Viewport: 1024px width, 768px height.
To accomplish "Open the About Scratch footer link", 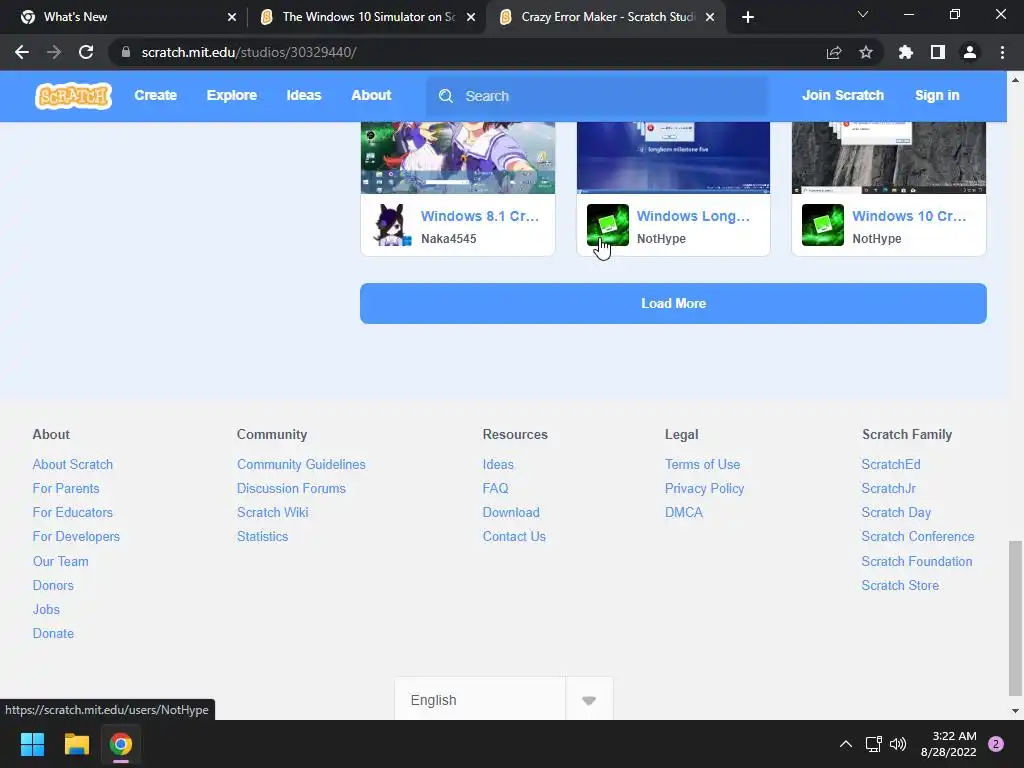I will (x=72, y=464).
